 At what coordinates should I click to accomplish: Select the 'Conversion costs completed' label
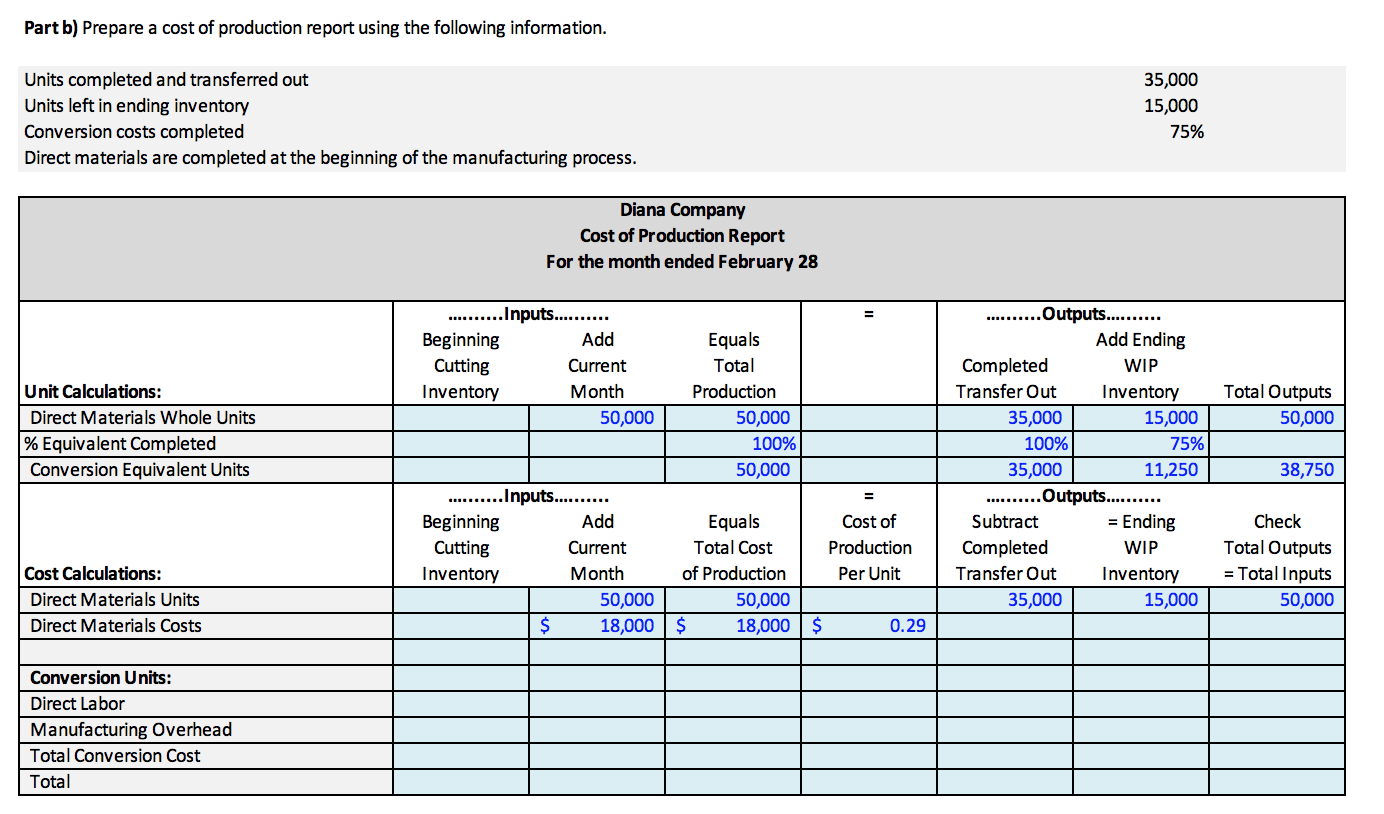(x=134, y=132)
